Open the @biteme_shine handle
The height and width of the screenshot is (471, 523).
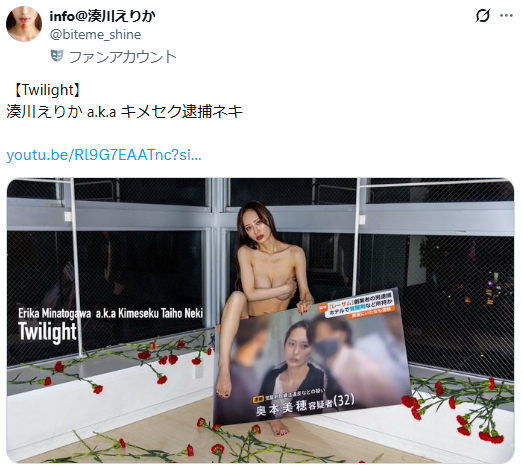point(95,34)
